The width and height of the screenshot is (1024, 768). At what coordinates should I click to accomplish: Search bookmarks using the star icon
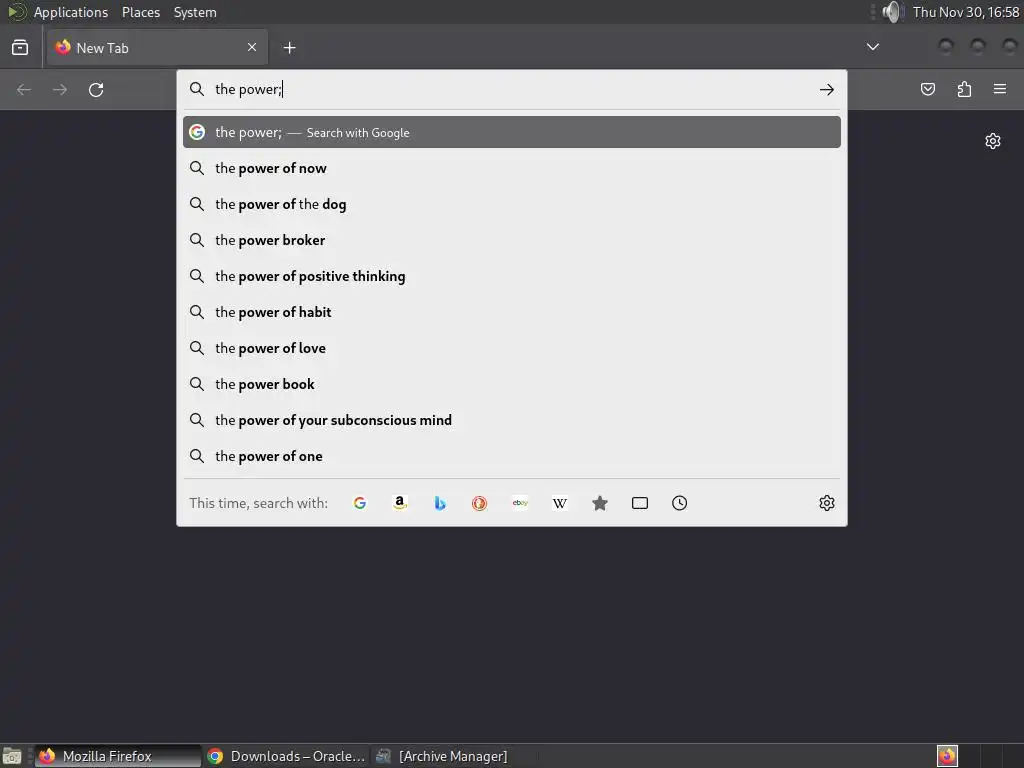click(x=600, y=503)
